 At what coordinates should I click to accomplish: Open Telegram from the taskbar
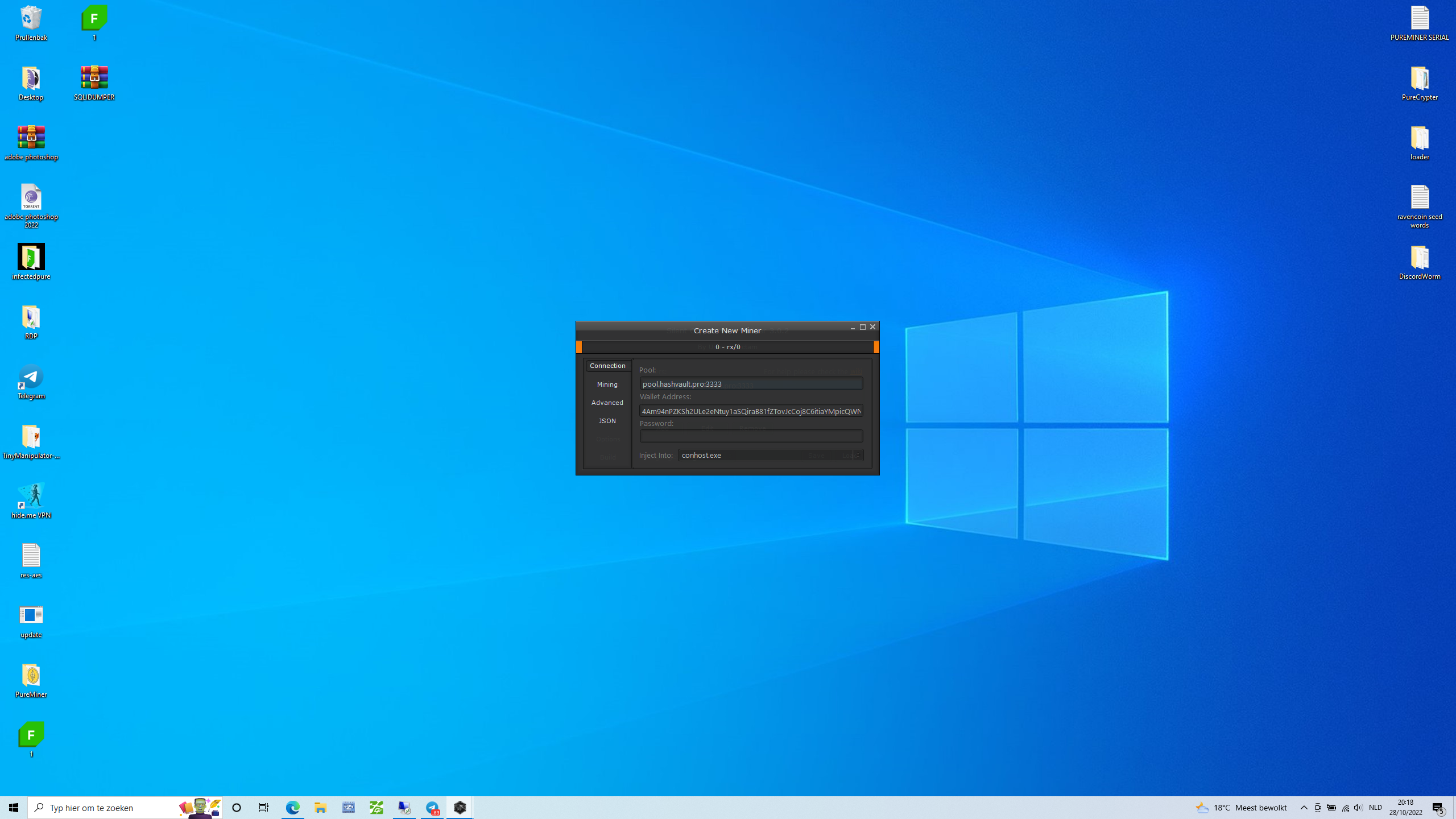click(432, 808)
